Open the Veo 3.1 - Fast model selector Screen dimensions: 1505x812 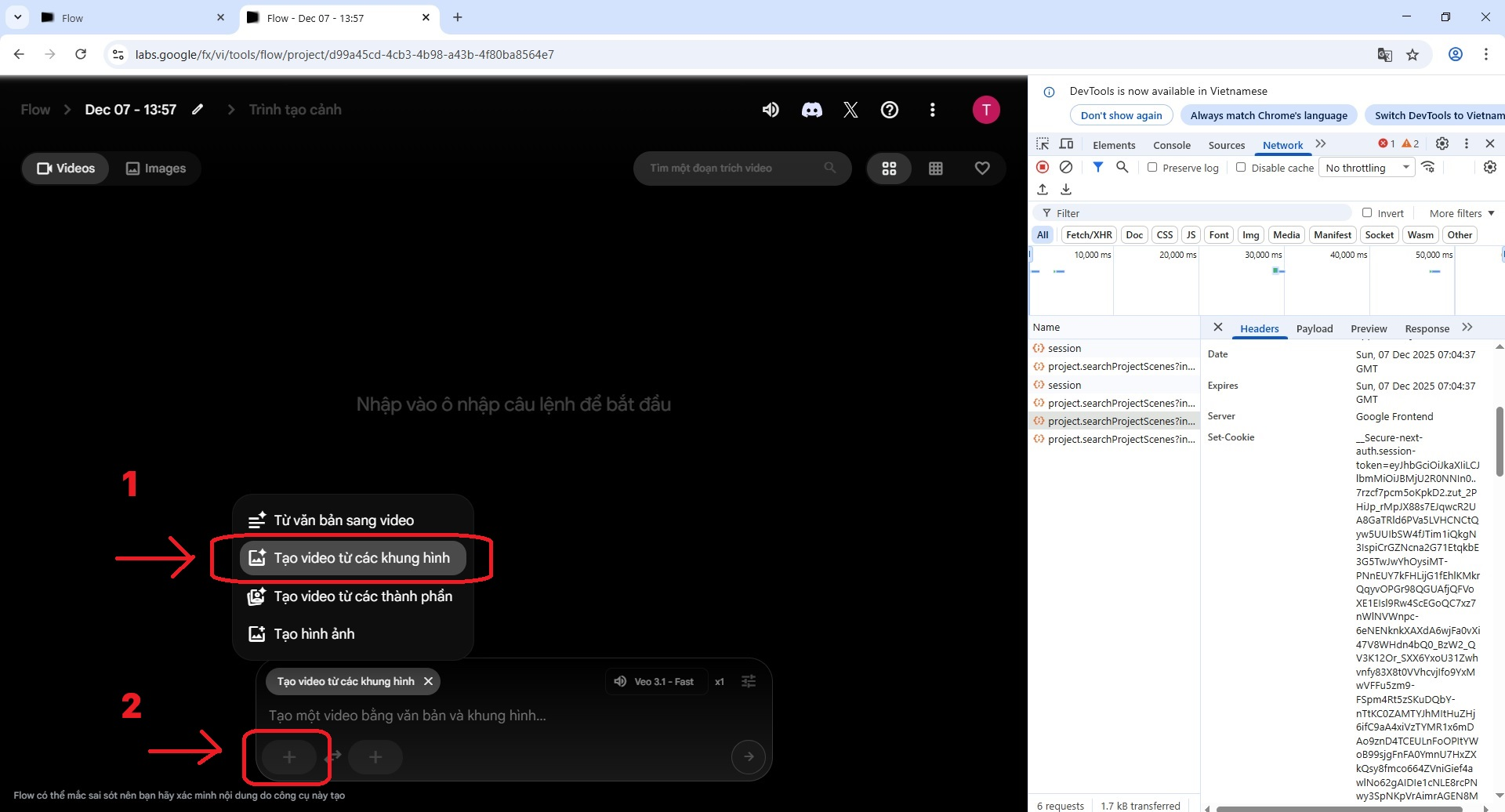click(656, 681)
